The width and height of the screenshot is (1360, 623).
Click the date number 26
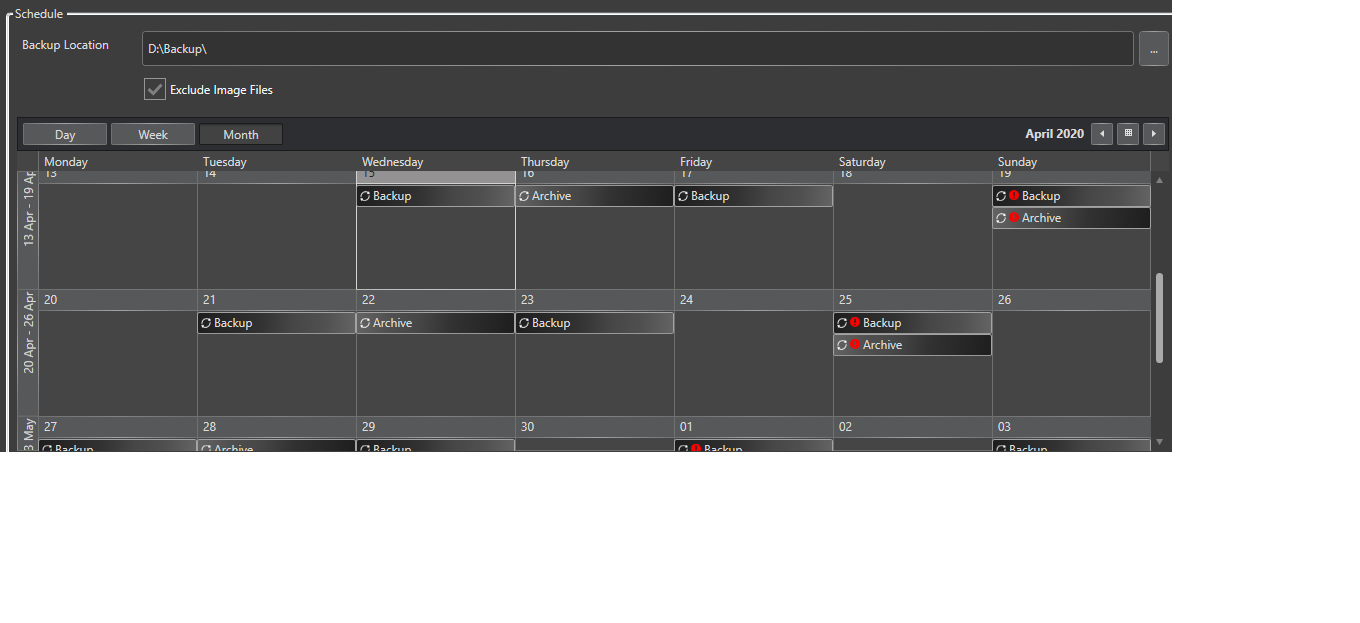pos(1004,300)
